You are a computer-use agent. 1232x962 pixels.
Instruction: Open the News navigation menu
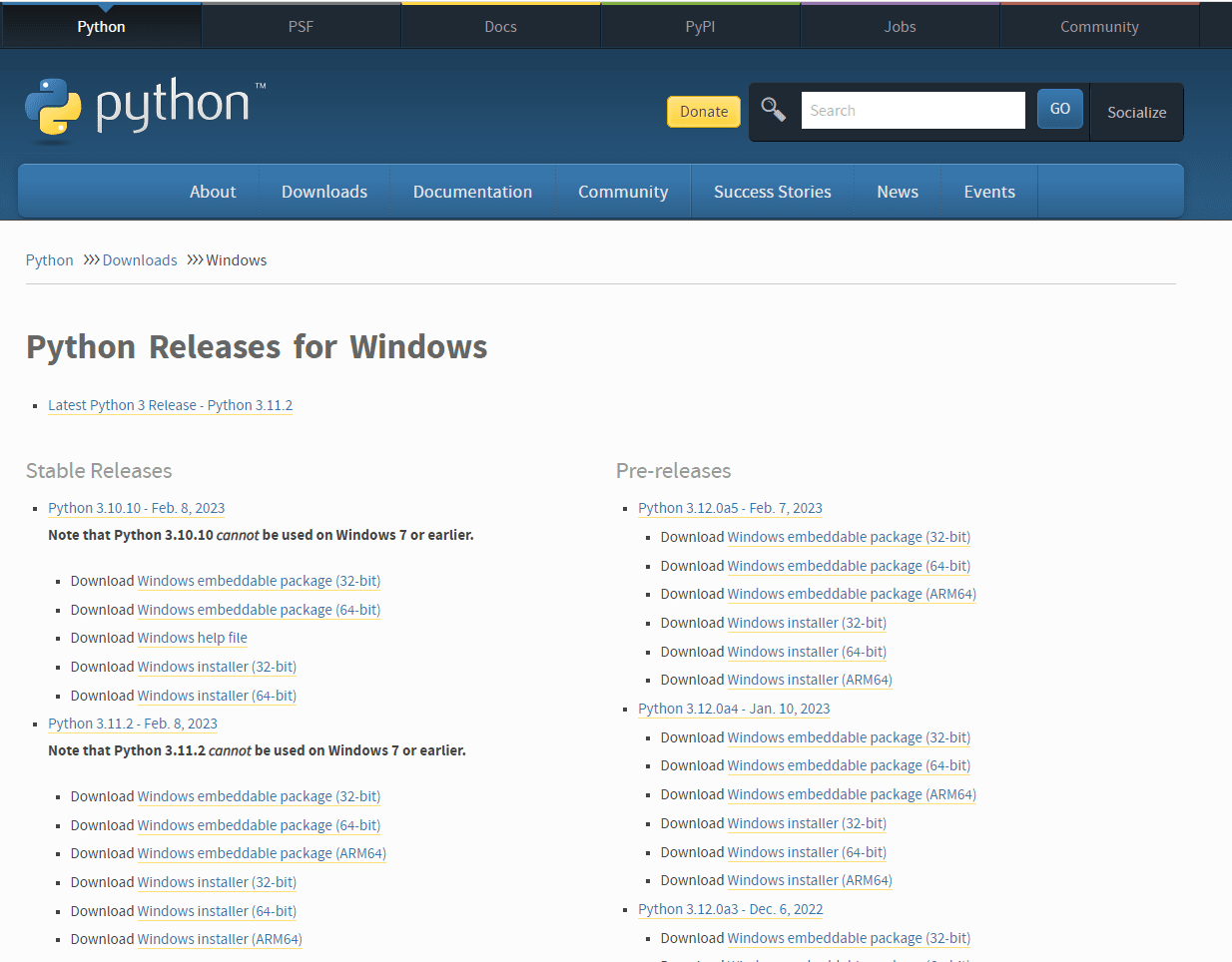click(898, 192)
